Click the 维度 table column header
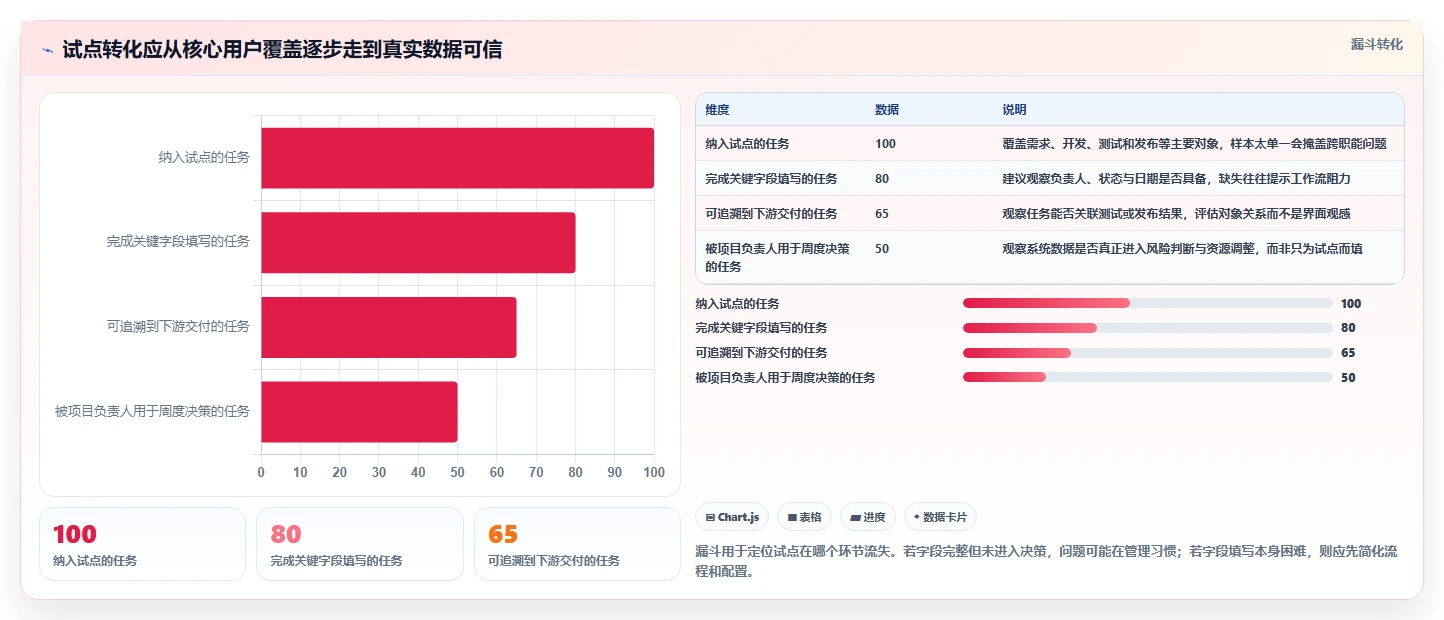 click(717, 110)
